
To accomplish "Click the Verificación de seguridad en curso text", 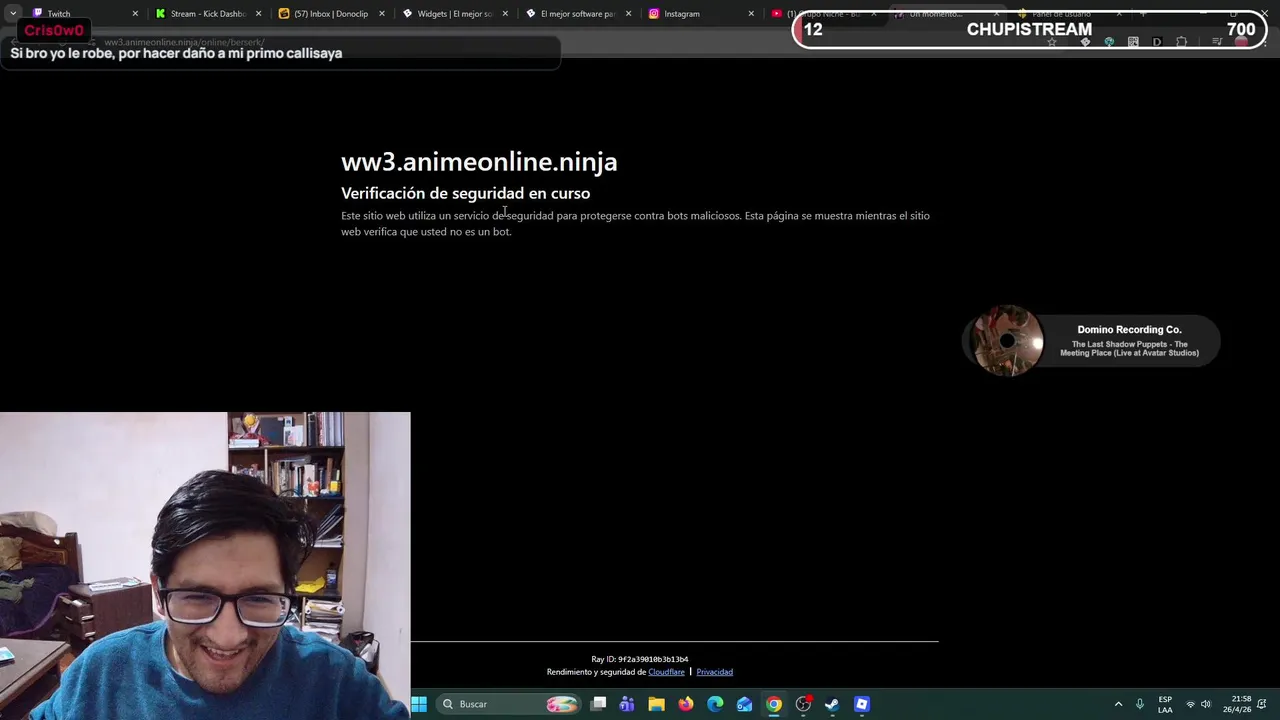I will point(465,193).
